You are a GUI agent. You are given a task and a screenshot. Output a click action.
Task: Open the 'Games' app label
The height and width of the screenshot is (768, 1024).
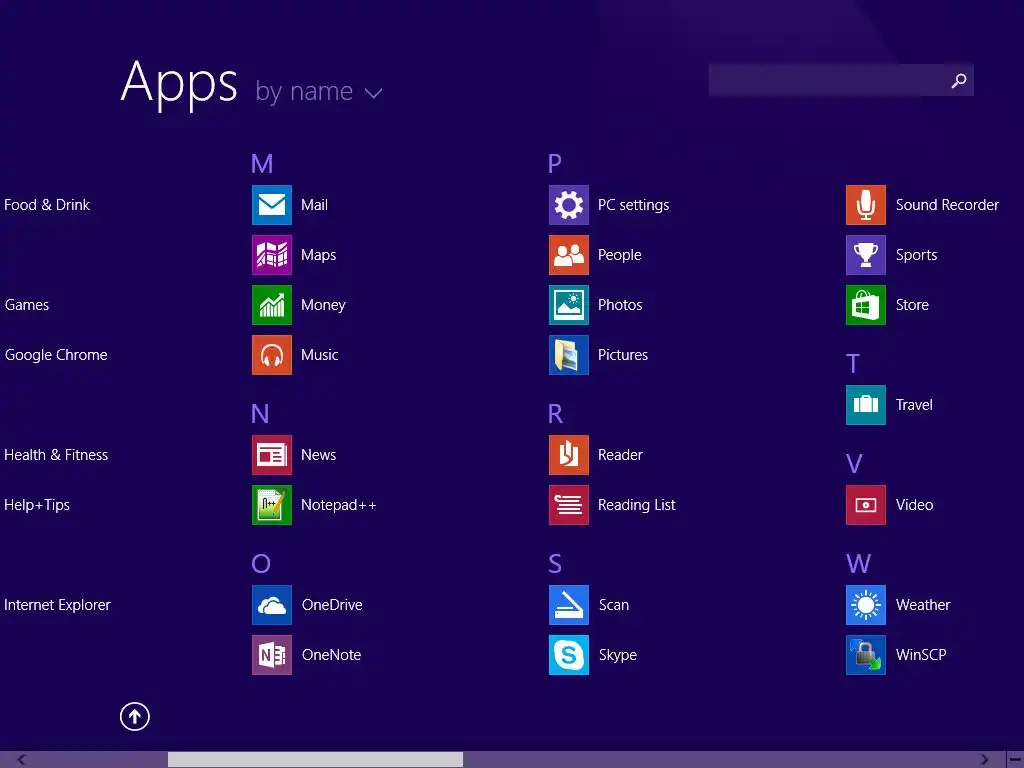click(x=27, y=305)
